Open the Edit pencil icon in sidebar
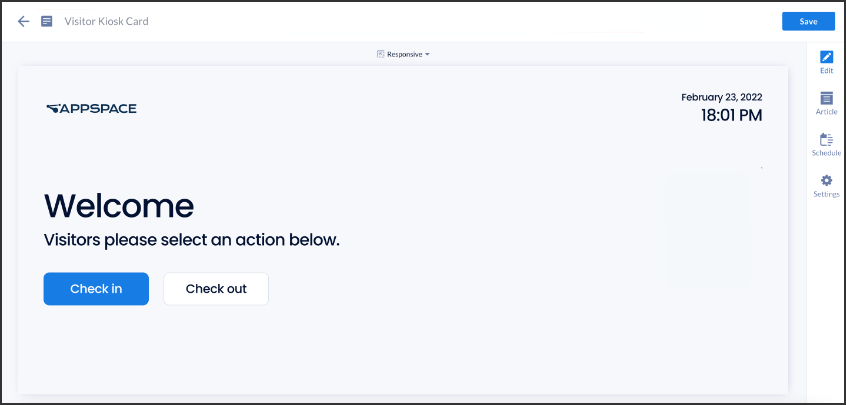 [826, 57]
